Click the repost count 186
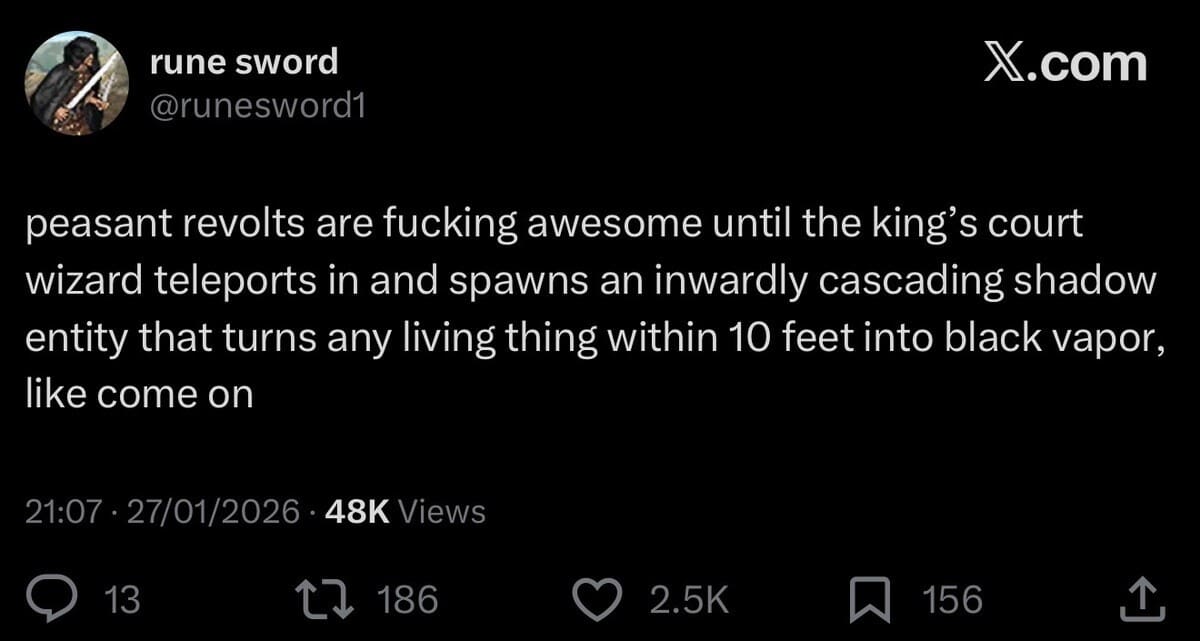The image size is (1200, 641). click(409, 599)
